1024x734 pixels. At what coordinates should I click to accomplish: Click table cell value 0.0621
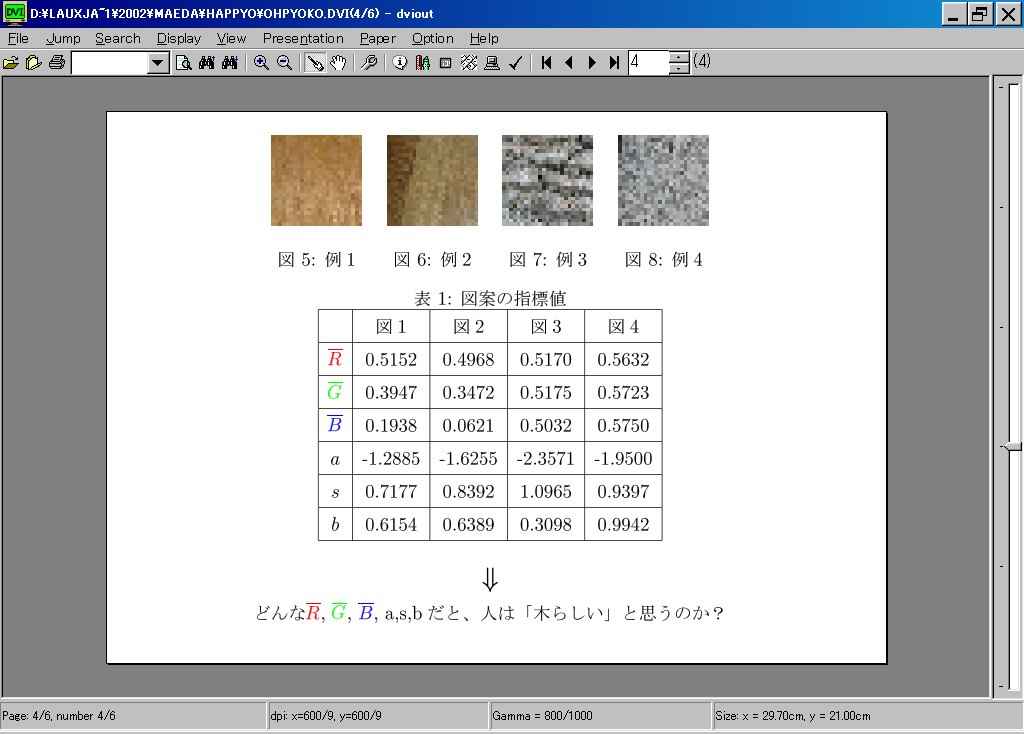coord(468,425)
